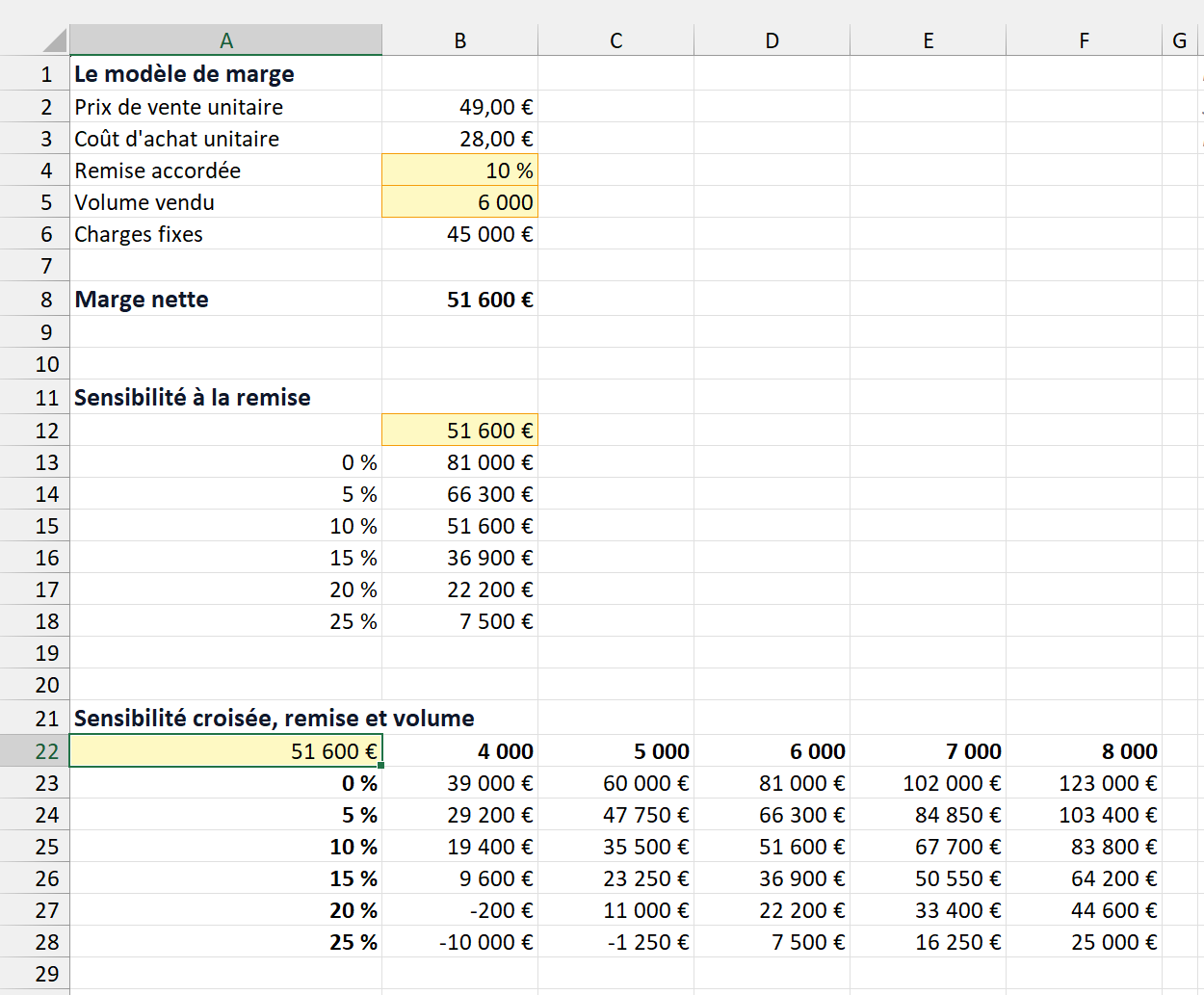
Task: Select the "Prix de vente unitaire" label
Action: click(x=179, y=107)
